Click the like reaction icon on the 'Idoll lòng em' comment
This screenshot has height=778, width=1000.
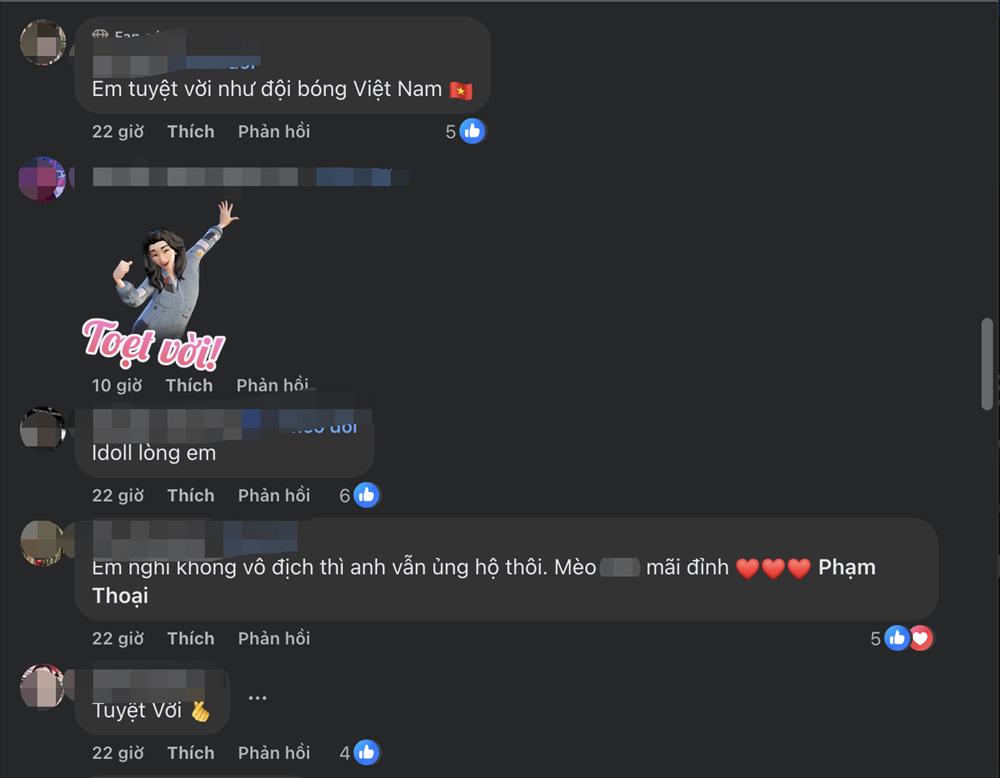[x=366, y=495]
